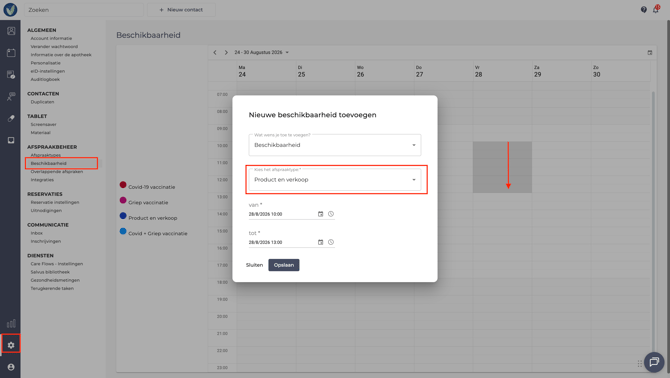670x378 pixels.
Task: Open the statistics bar-chart icon
Action: pyautogui.click(x=11, y=323)
